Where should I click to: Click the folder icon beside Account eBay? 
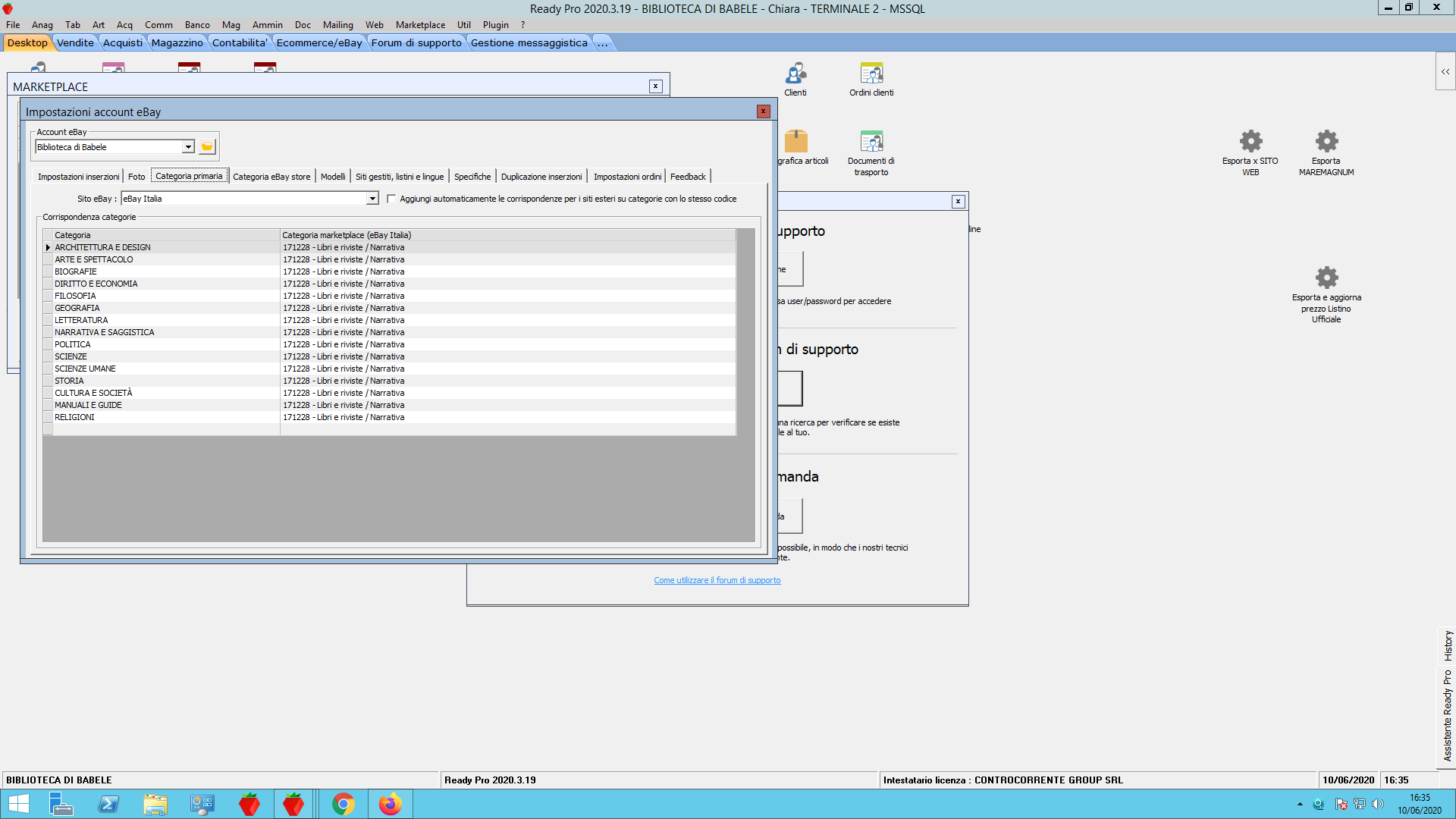point(207,146)
